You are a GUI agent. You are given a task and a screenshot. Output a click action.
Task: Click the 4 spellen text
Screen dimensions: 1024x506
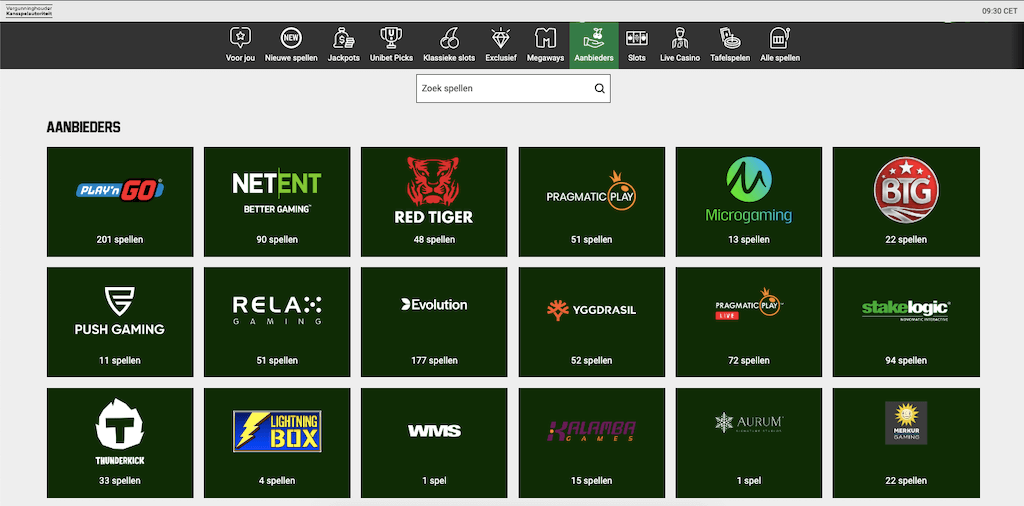click(277, 481)
